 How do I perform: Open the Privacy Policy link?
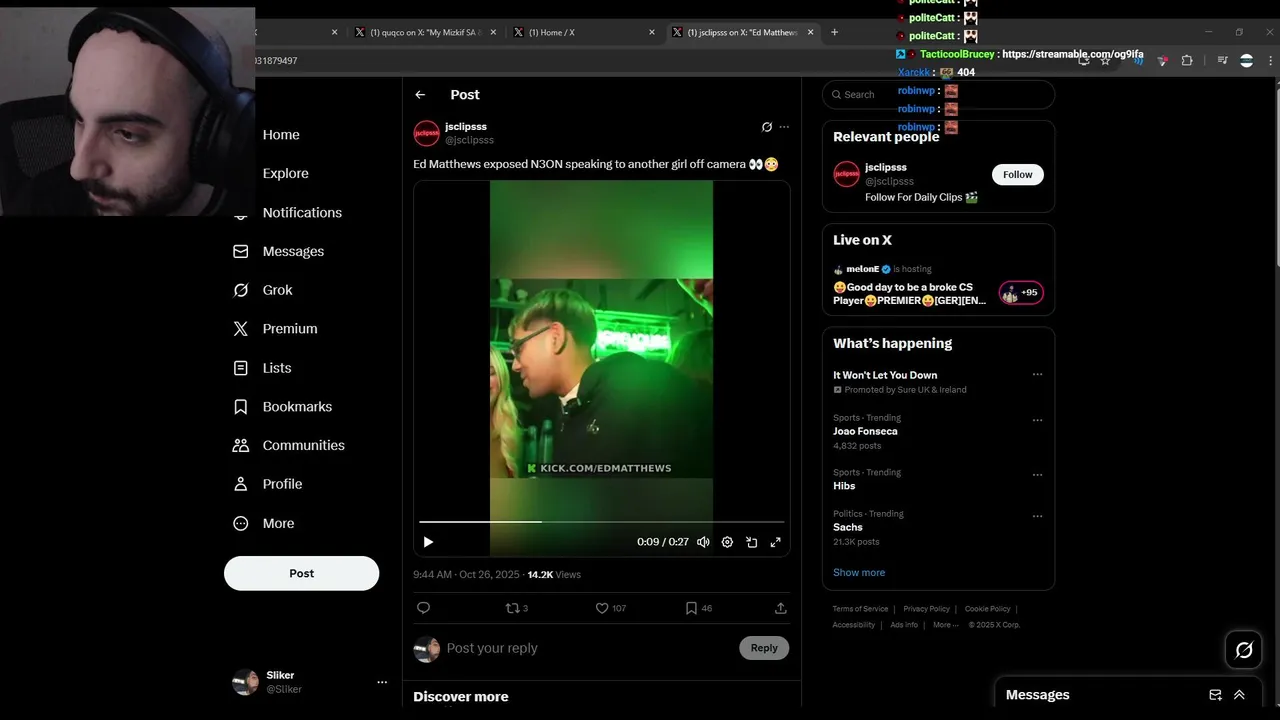926,609
